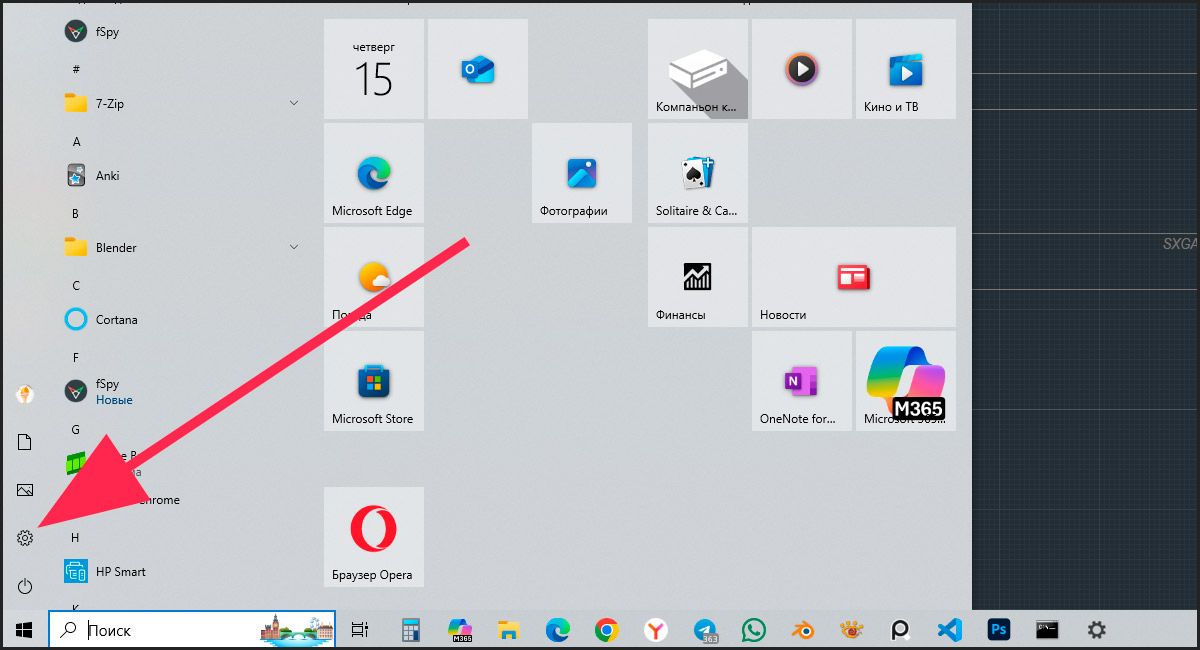Viewport: 1200px width, 650px height.
Task: Open Calculator from the taskbar
Action: tap(410, 630)
